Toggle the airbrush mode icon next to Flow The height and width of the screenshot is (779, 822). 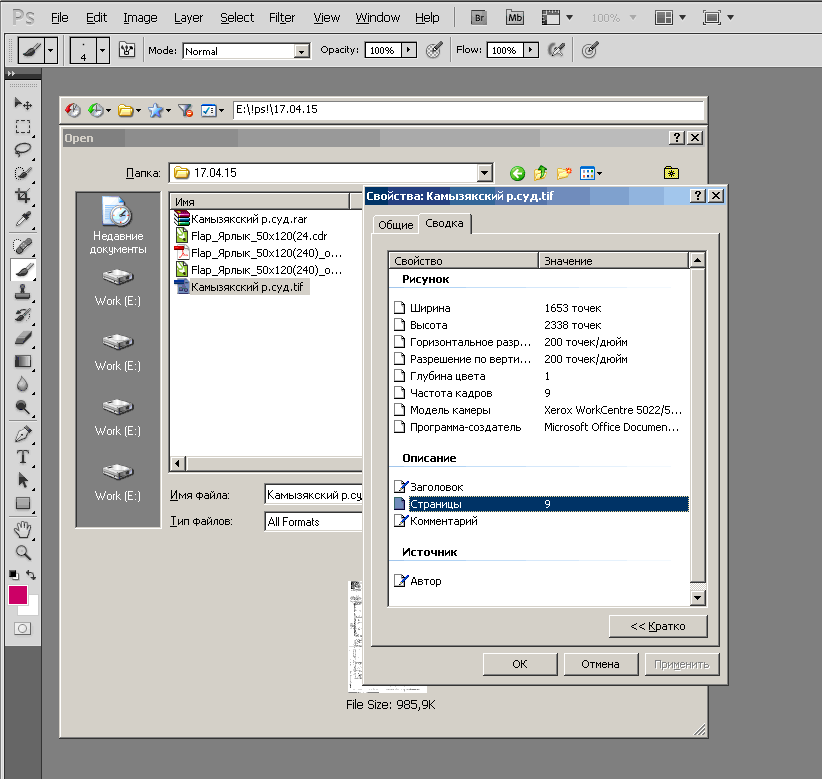(556, 50)
